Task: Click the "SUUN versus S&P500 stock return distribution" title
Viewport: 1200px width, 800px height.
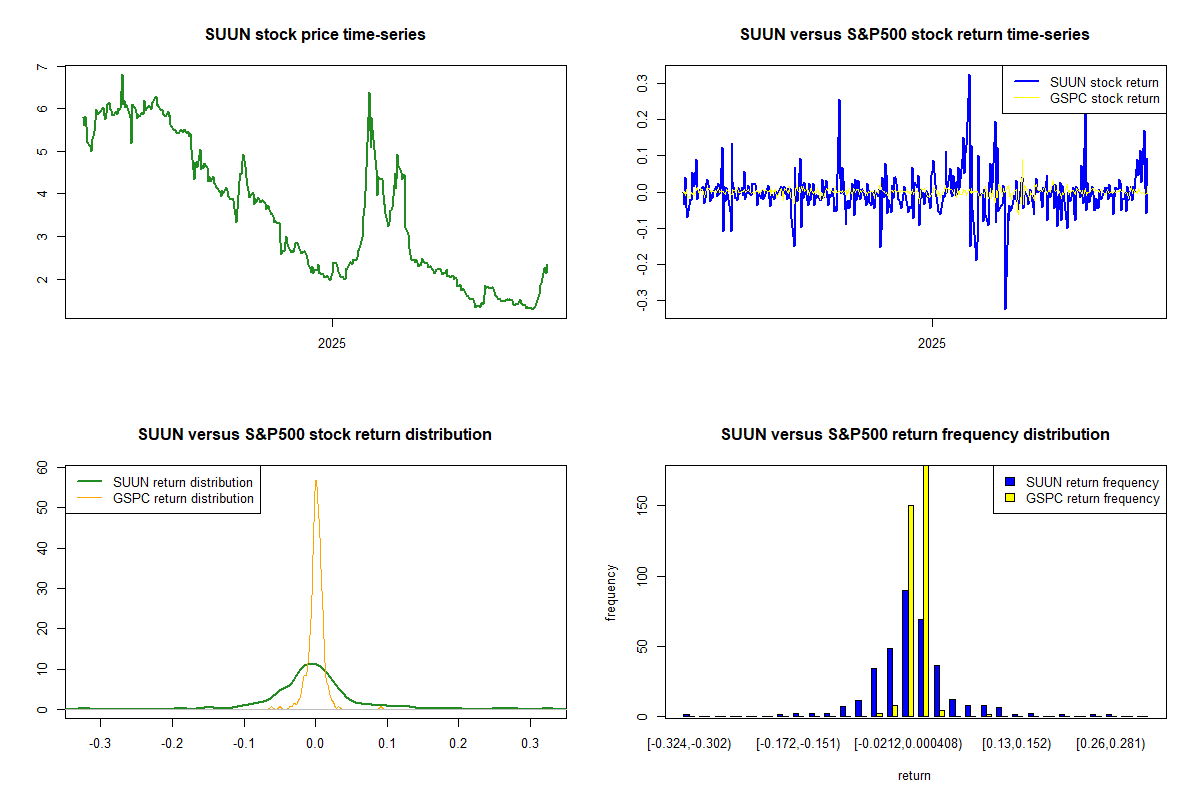Action: 315,435
